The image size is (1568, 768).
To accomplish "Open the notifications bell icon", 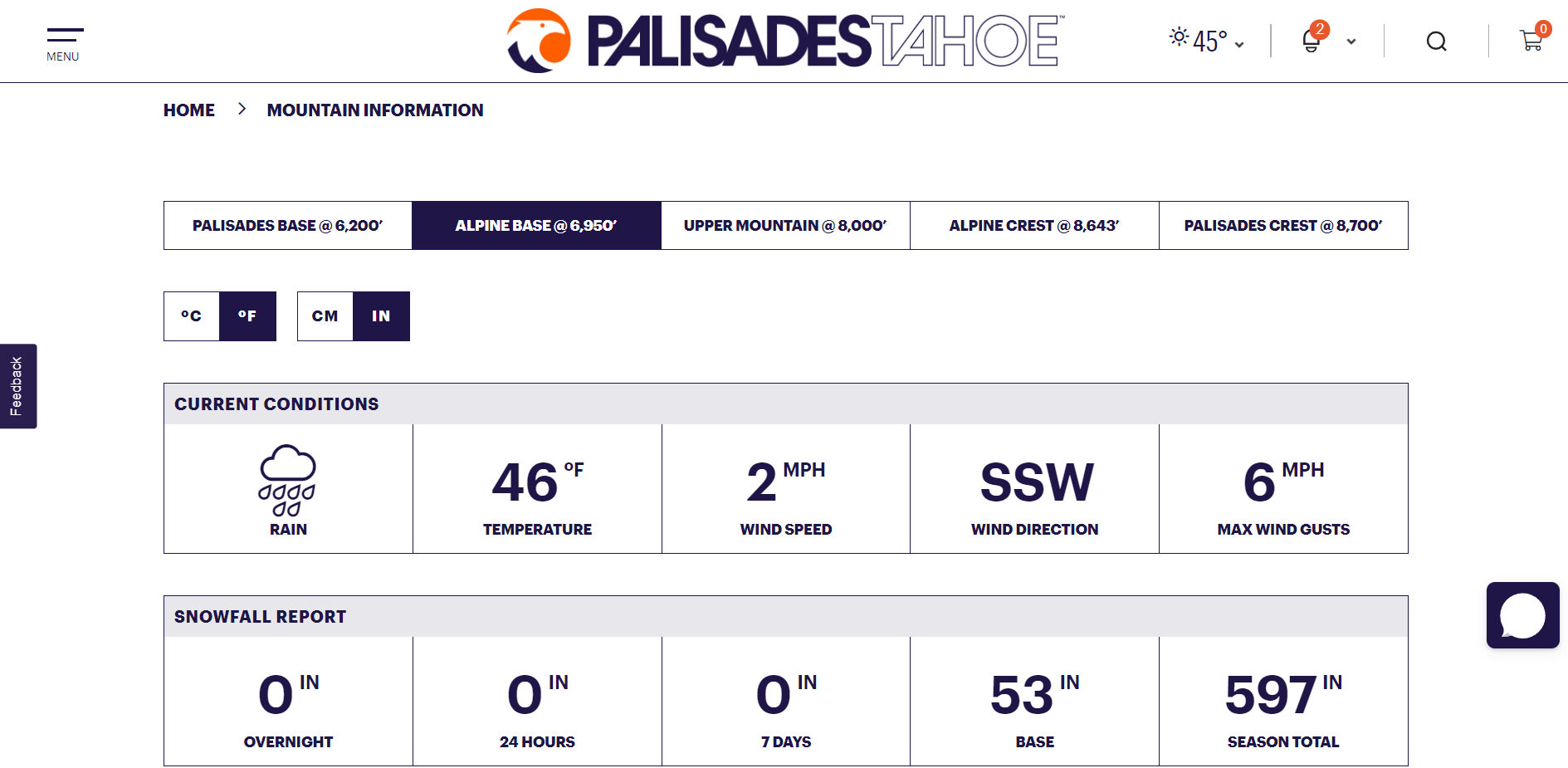I will [x=1312, y=41].
